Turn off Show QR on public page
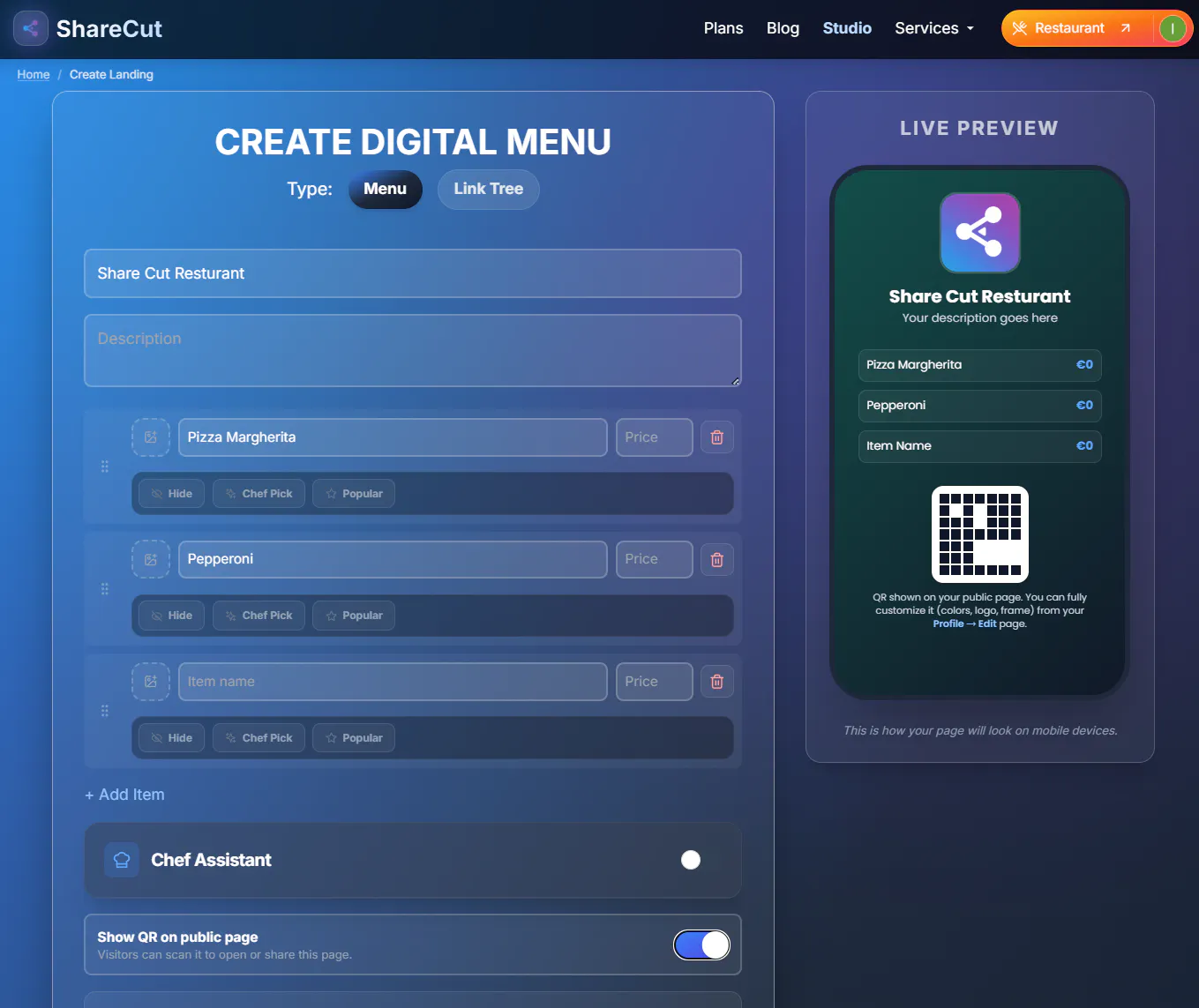Image resolution: width=1199 pixels, height=1008 pixels. click(x=701, y=945)
